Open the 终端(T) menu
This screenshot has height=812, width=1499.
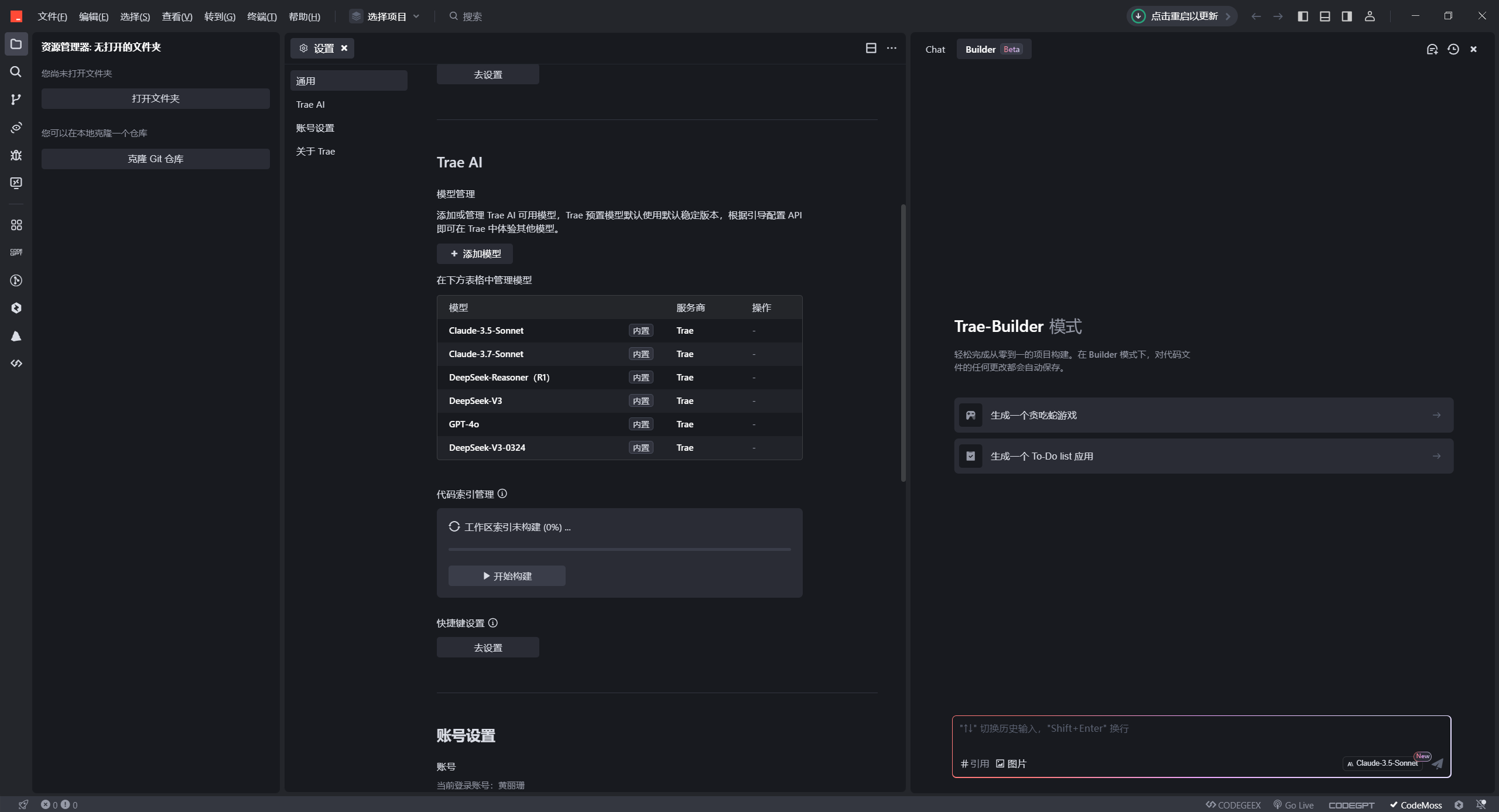pyautogui.click(x=261, y=16)
